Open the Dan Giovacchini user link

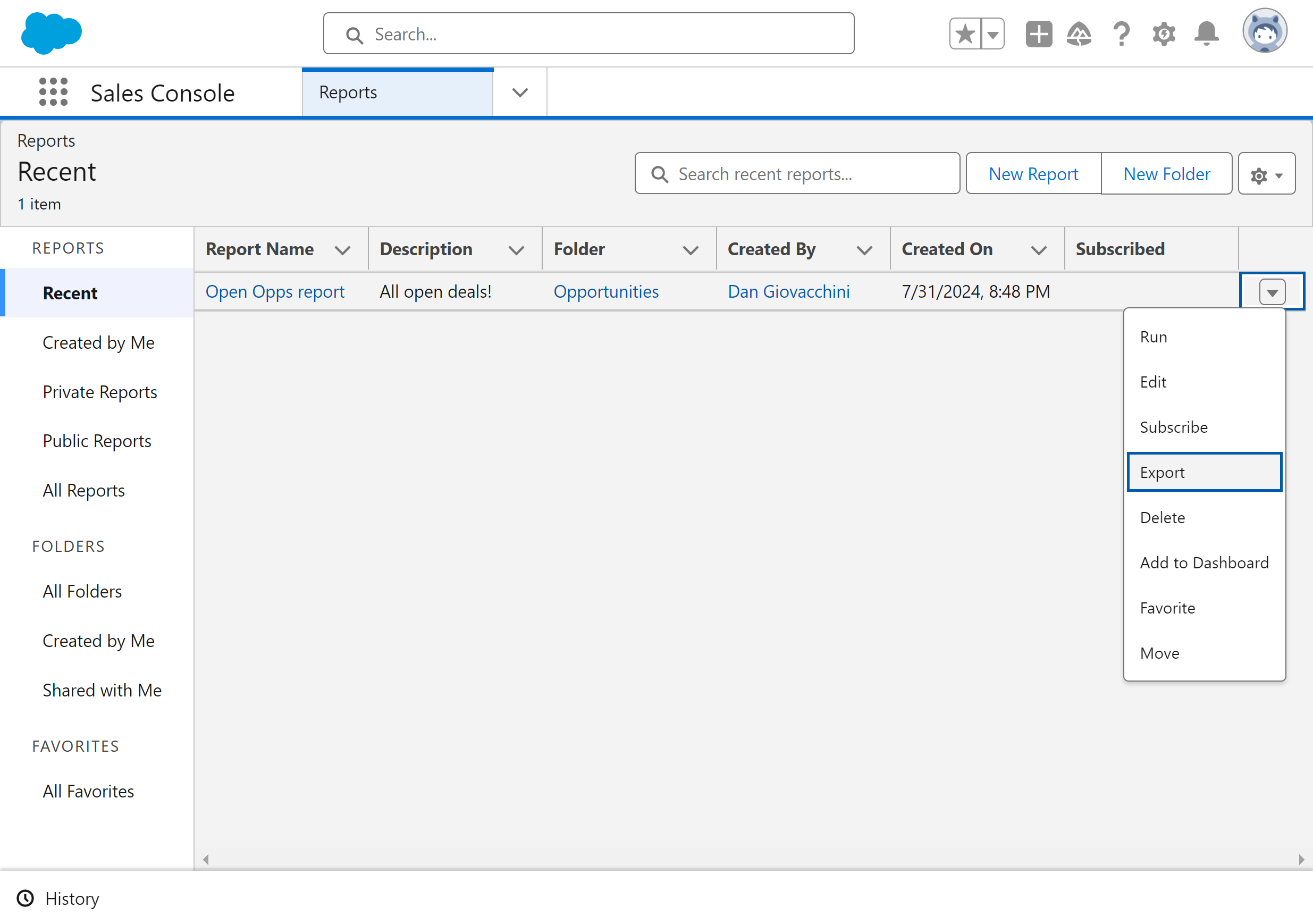[789, 292]
